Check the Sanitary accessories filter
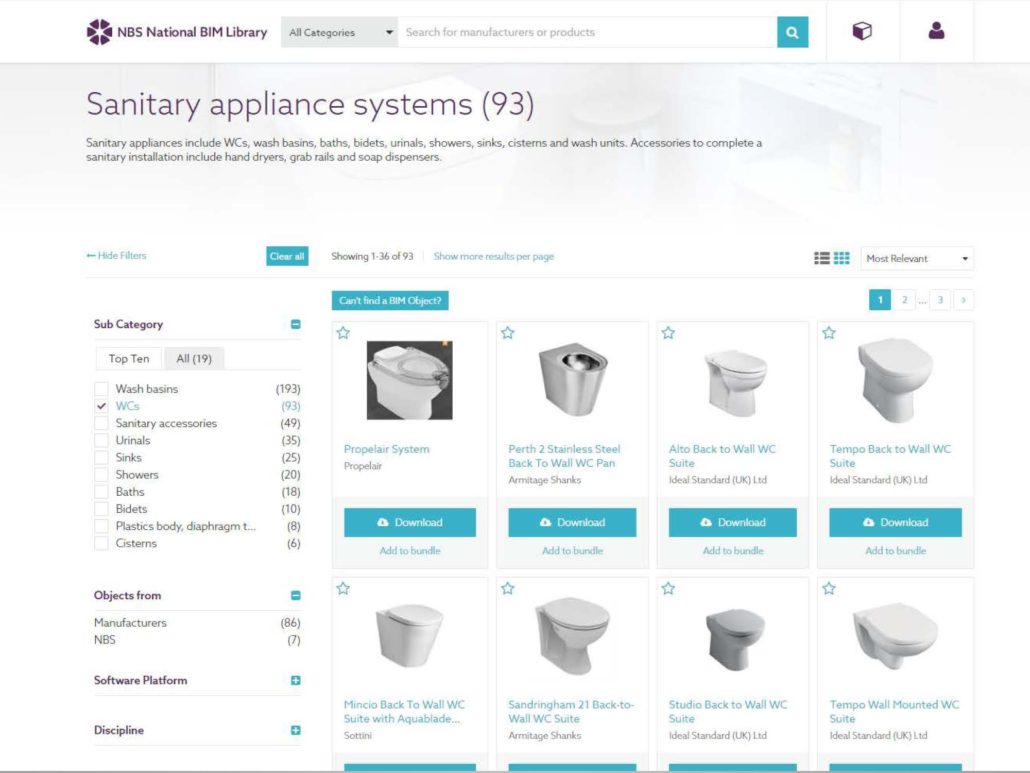The height and width of the screenshot is (773, 1030). point(101,423)
